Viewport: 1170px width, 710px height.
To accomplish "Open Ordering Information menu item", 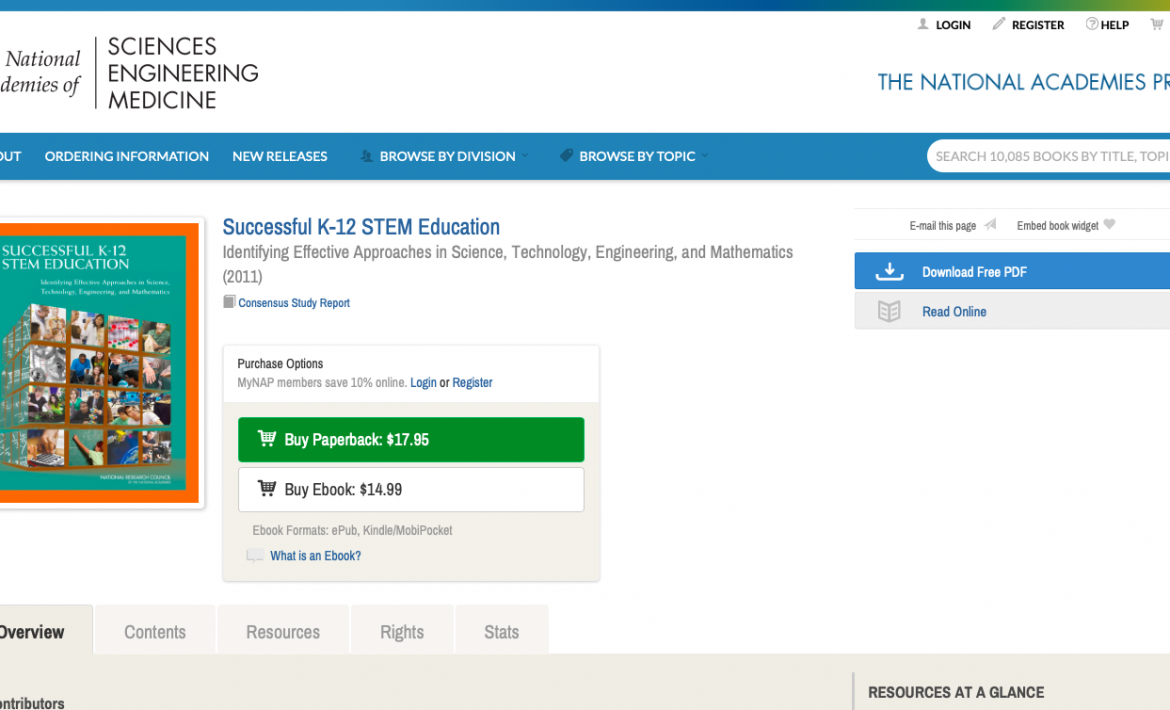I will pos(127,156).
